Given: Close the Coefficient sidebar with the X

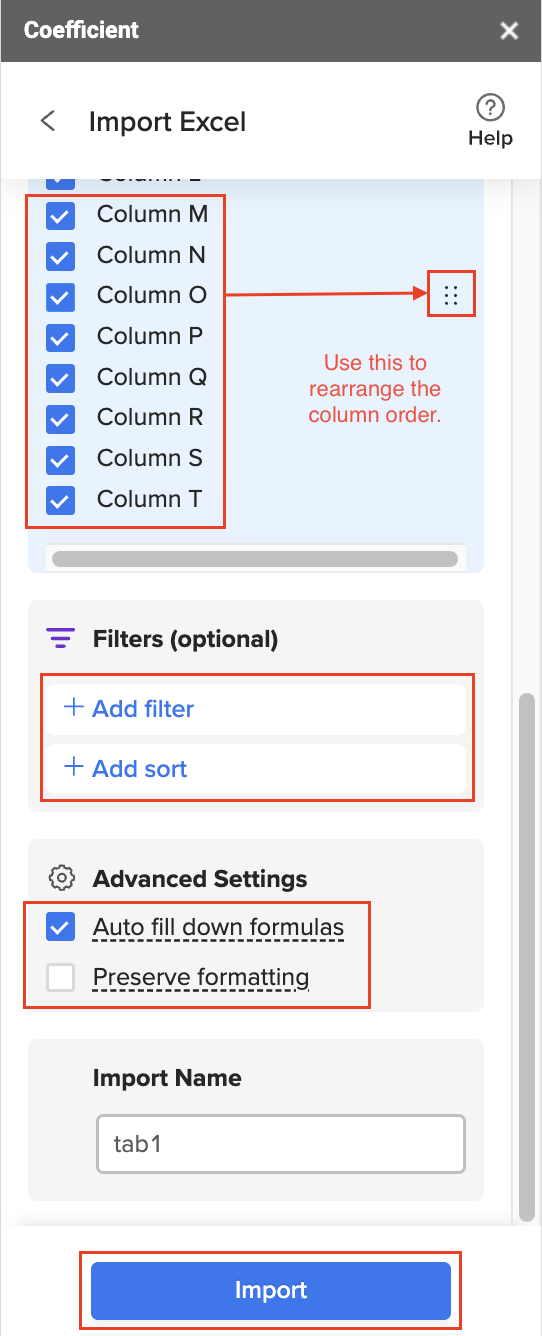Looking at the screenshot, I should point(510,30).
